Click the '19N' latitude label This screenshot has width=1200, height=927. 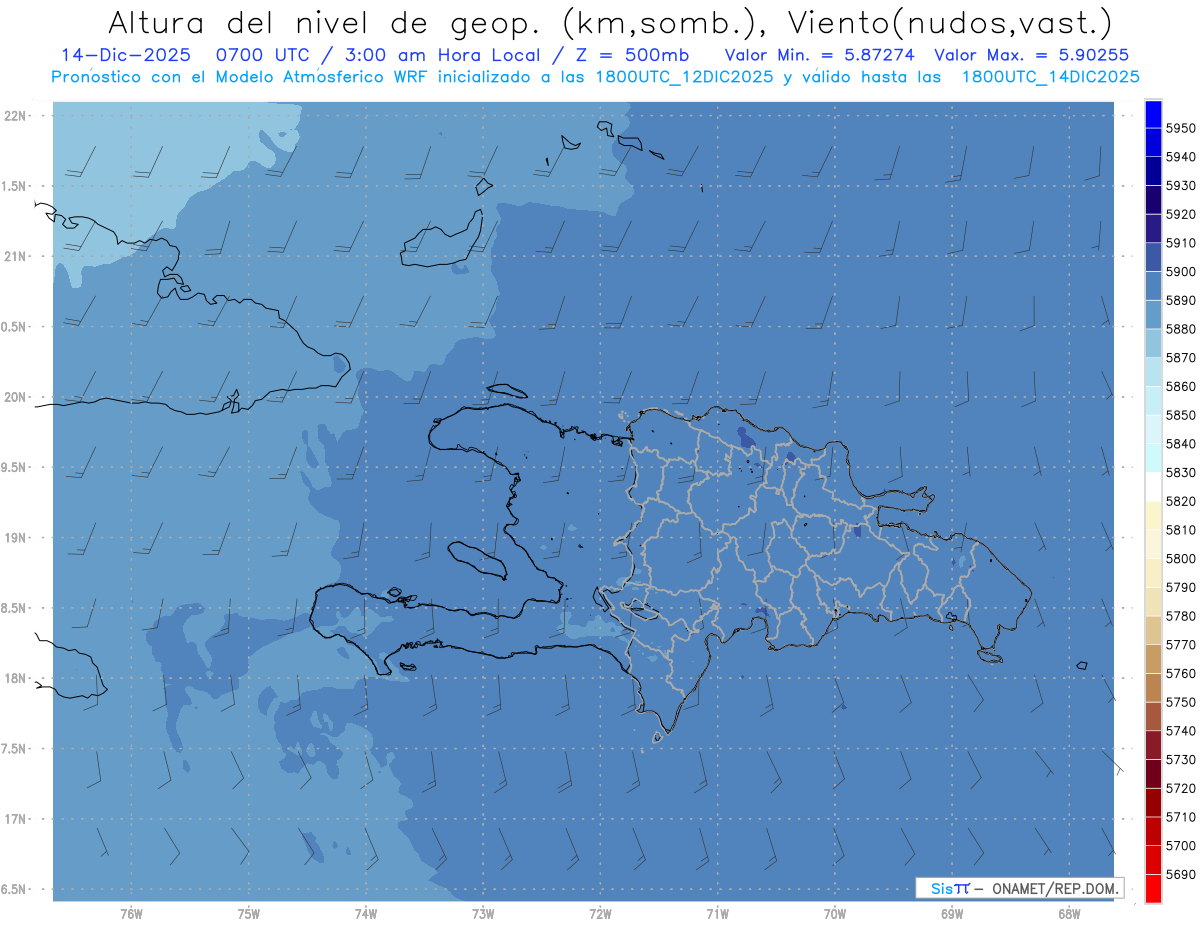coord(17,537)
